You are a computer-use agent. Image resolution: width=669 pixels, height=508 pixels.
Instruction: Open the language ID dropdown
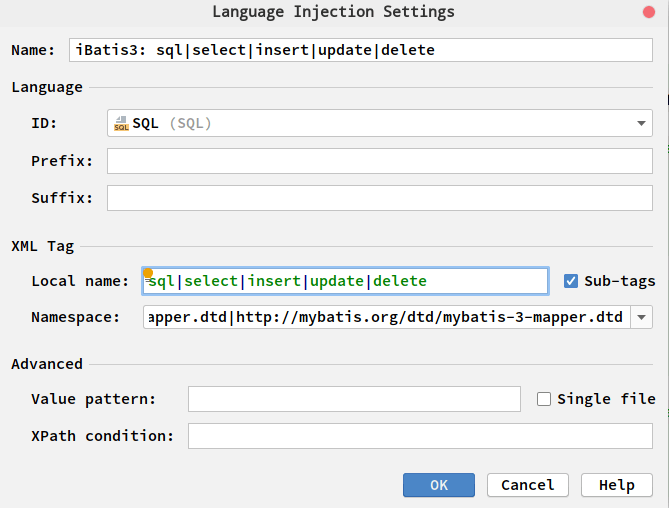tap(380, 123)
